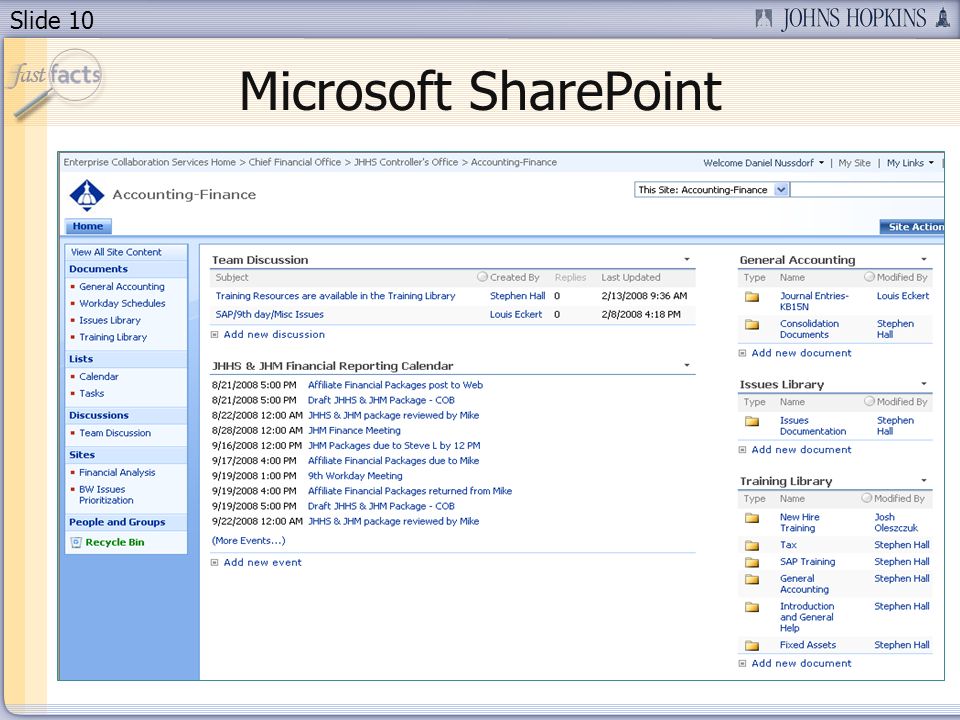Click View All Site Content

(116, 252)
